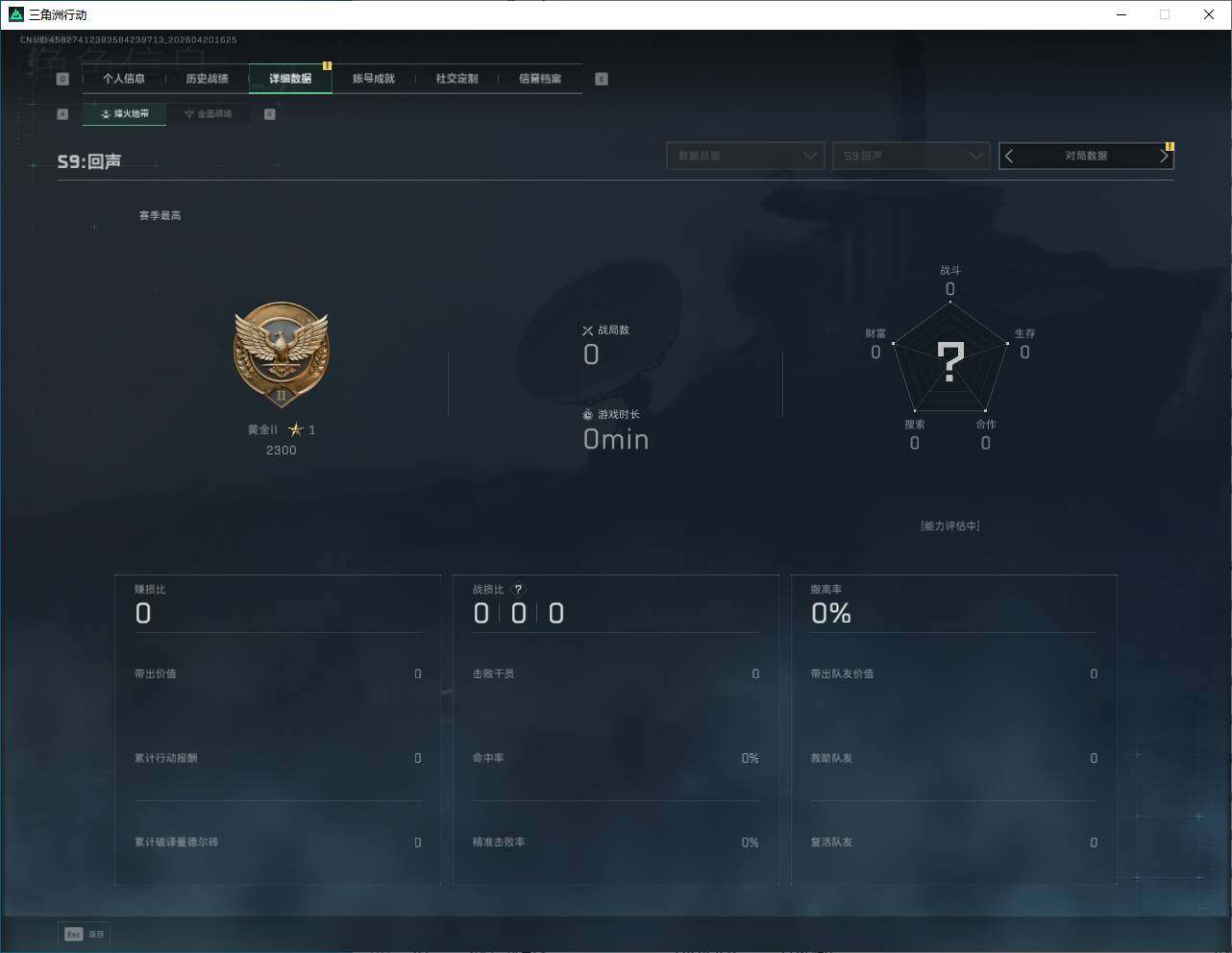The width and height of the screenshot is (1232, 953).
Task: Expand the 数据总览 dropdown
Action: pyautogui.click(x=746, y=156)
